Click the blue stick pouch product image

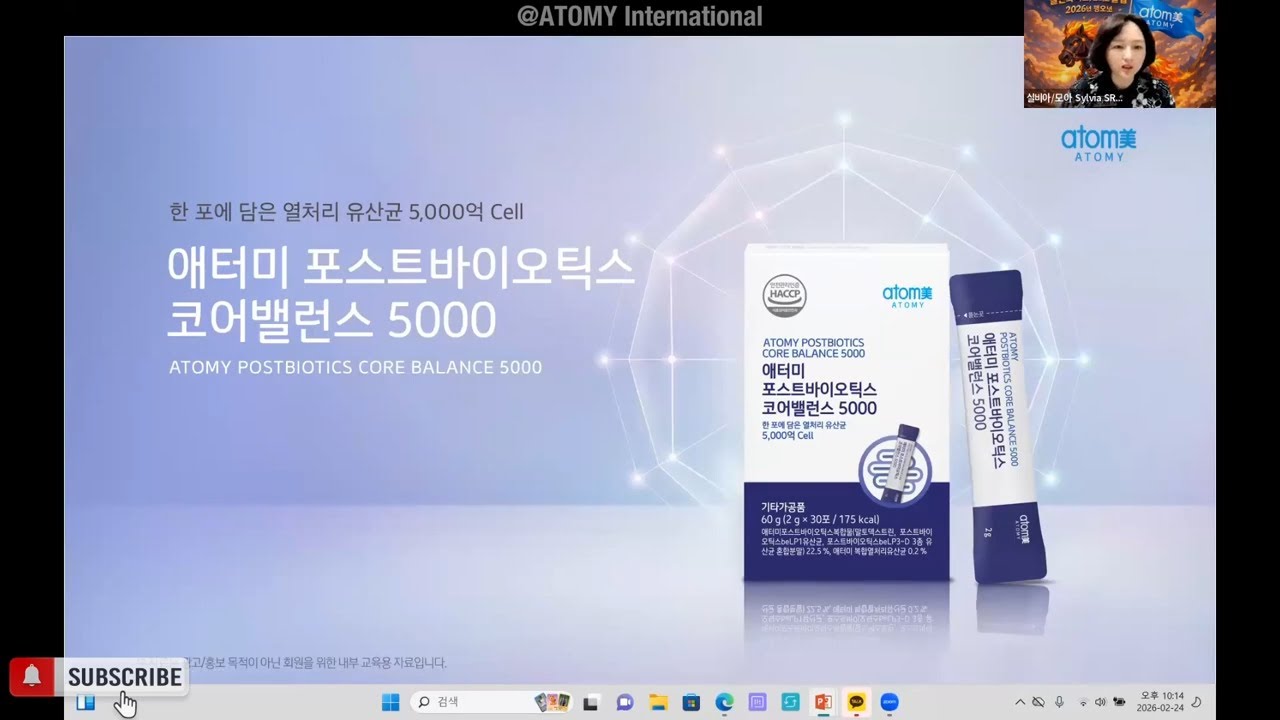[x=998, y=426]
